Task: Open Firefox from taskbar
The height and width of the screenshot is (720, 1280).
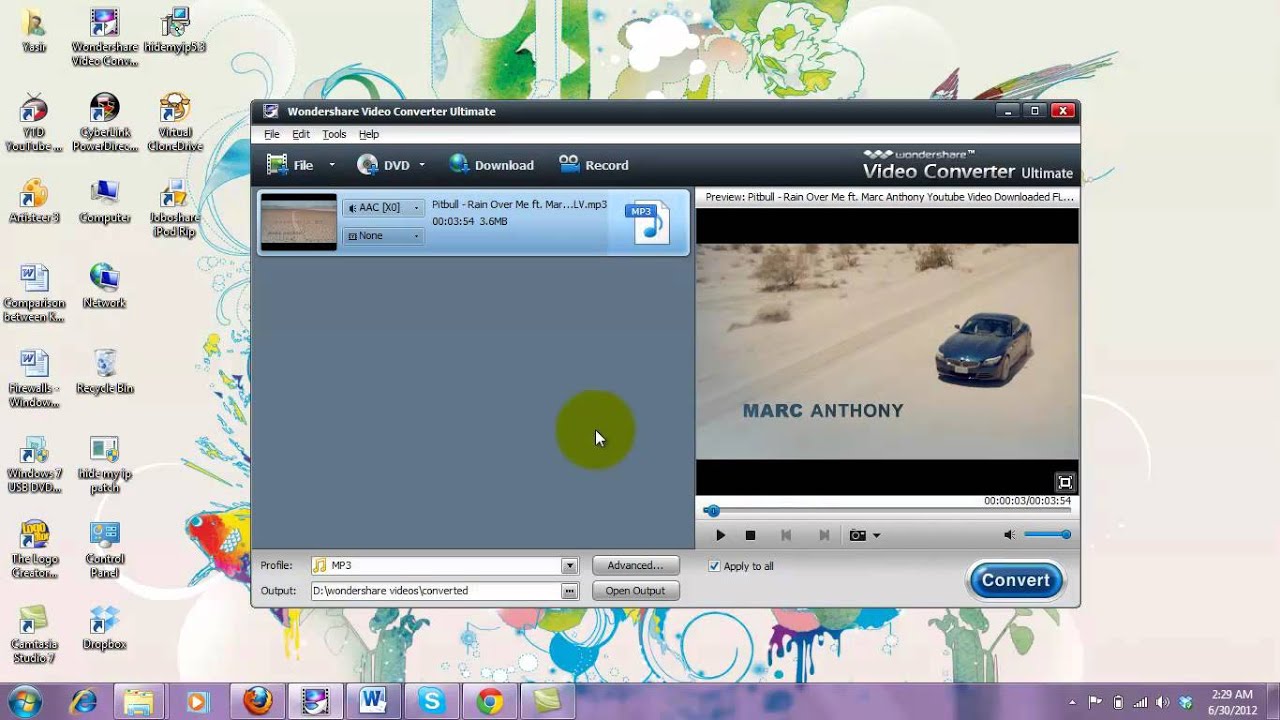Action: (x=257, y=702)
